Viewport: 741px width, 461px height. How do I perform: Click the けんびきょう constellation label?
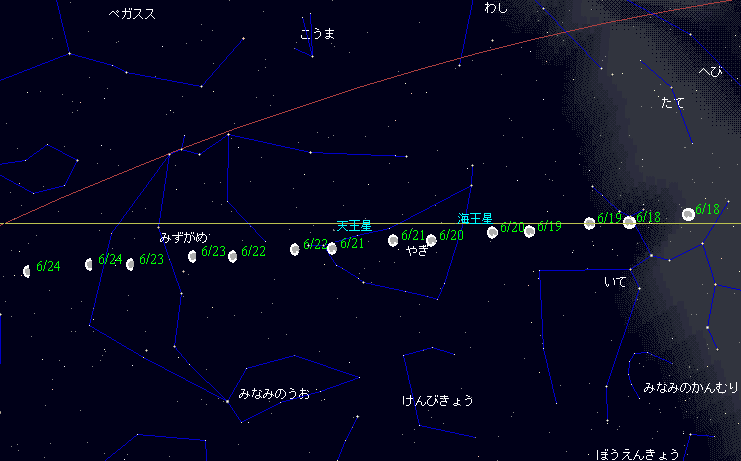[437, 400]
